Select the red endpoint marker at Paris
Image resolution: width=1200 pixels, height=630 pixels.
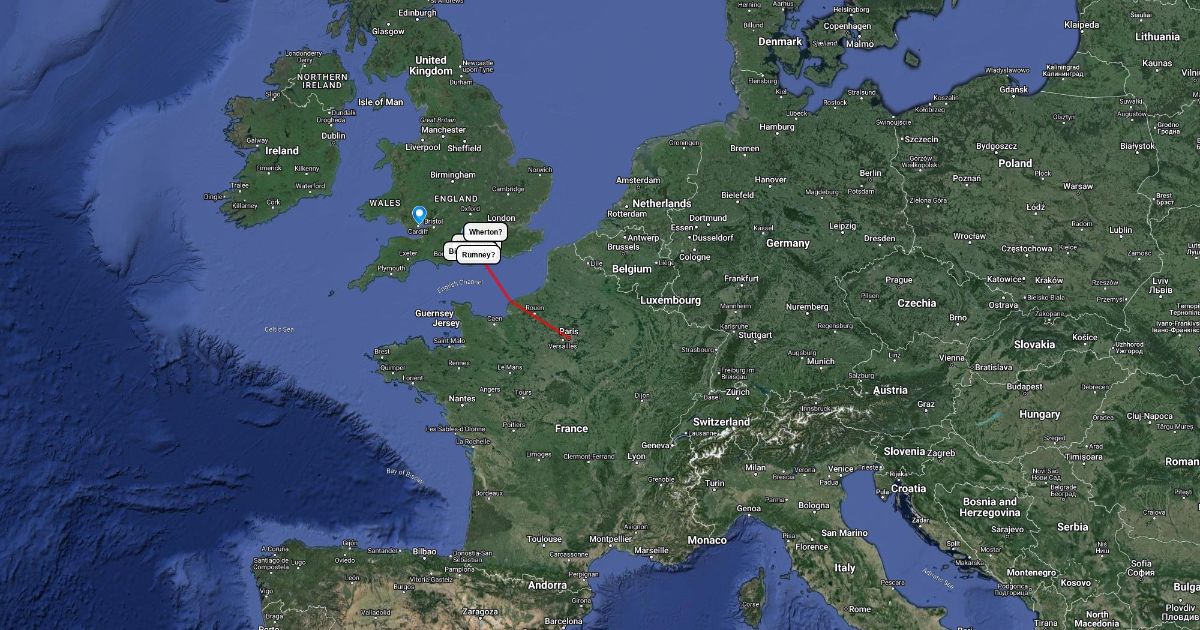pyautogui.click(x=568, y=339)
